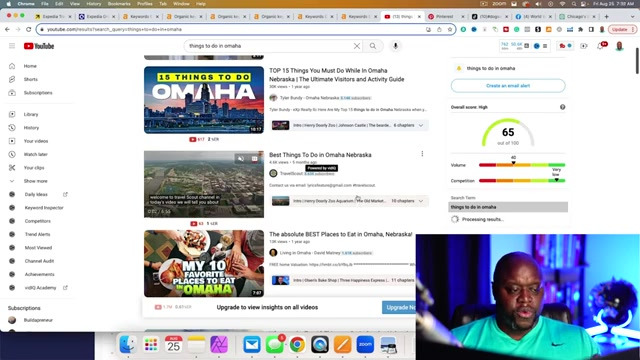The image size is (640, 360).
Task: Click the magnifier search button
Action: point(373,46)
